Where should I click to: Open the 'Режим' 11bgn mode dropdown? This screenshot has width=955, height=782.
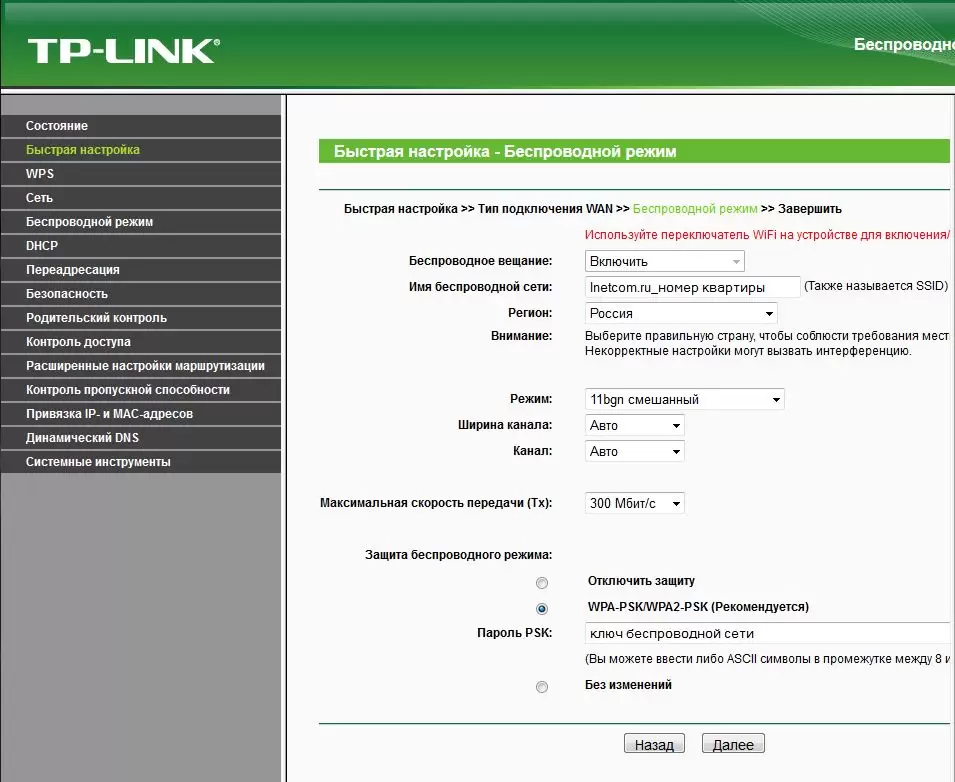click(x=684, y=399)
